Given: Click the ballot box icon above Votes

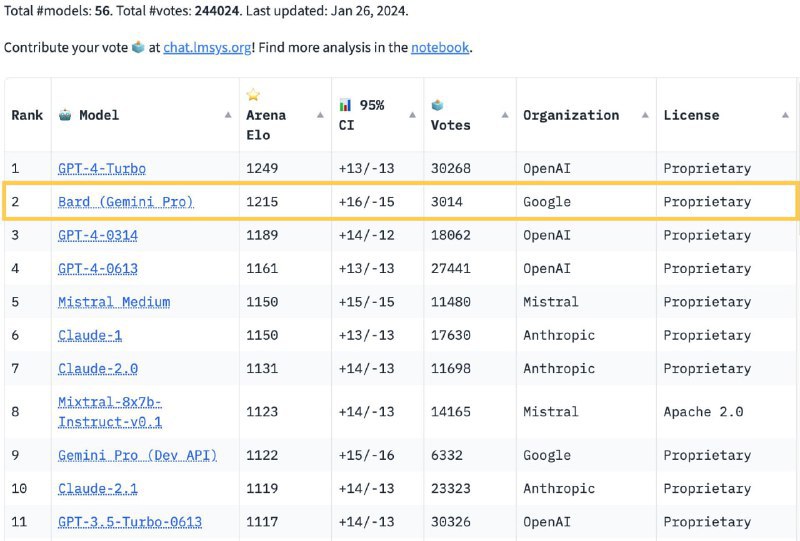Looking at the screenshot, I should [438, 105].
